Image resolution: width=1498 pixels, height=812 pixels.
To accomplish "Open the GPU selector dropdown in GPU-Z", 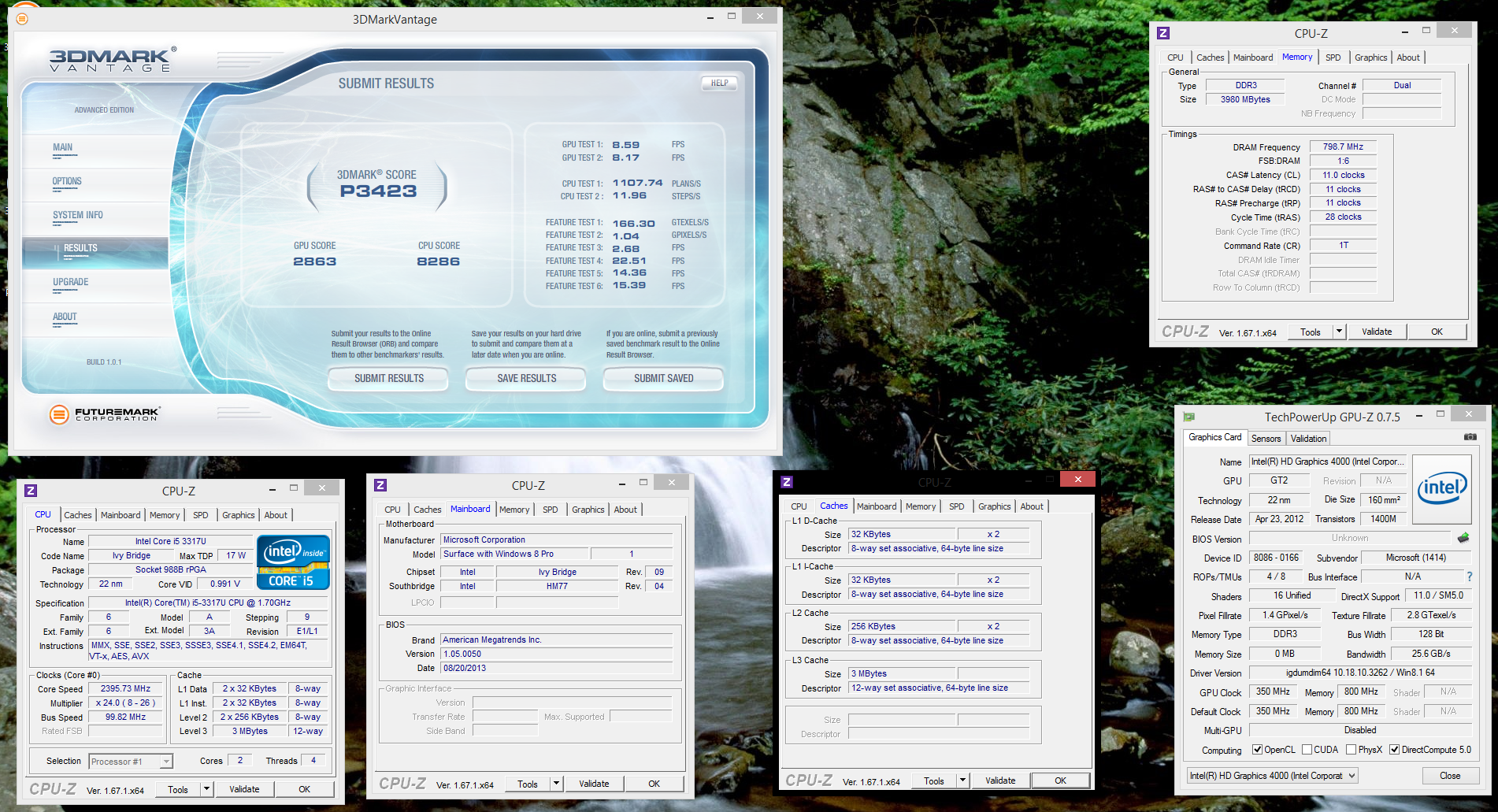I will point(1352,776).
